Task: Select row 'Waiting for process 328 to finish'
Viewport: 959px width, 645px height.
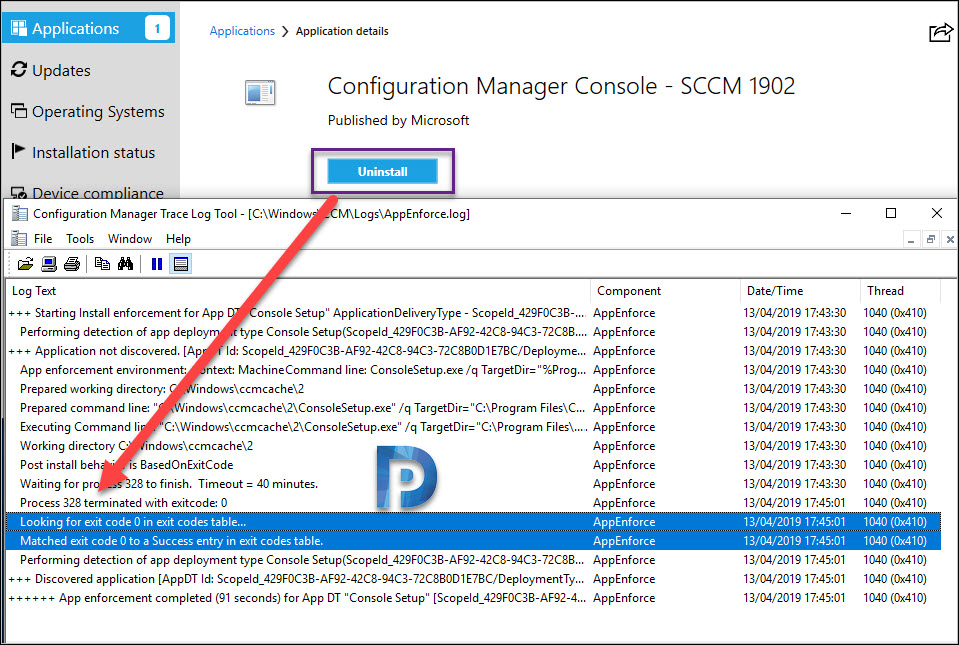Action: click(473, 483)
